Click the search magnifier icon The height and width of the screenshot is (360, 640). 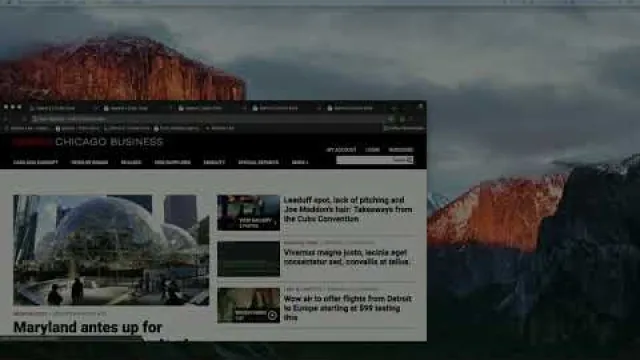click(410, 160)
